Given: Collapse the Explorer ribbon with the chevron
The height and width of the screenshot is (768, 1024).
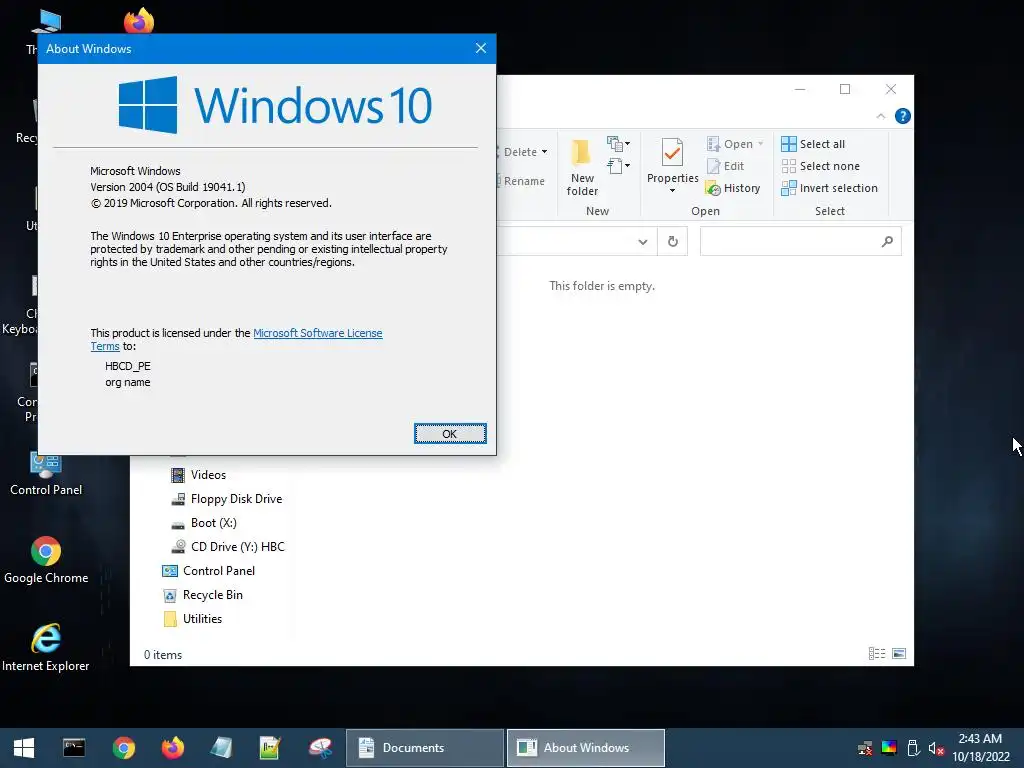Looking at the screenshot, I should 880,116.
